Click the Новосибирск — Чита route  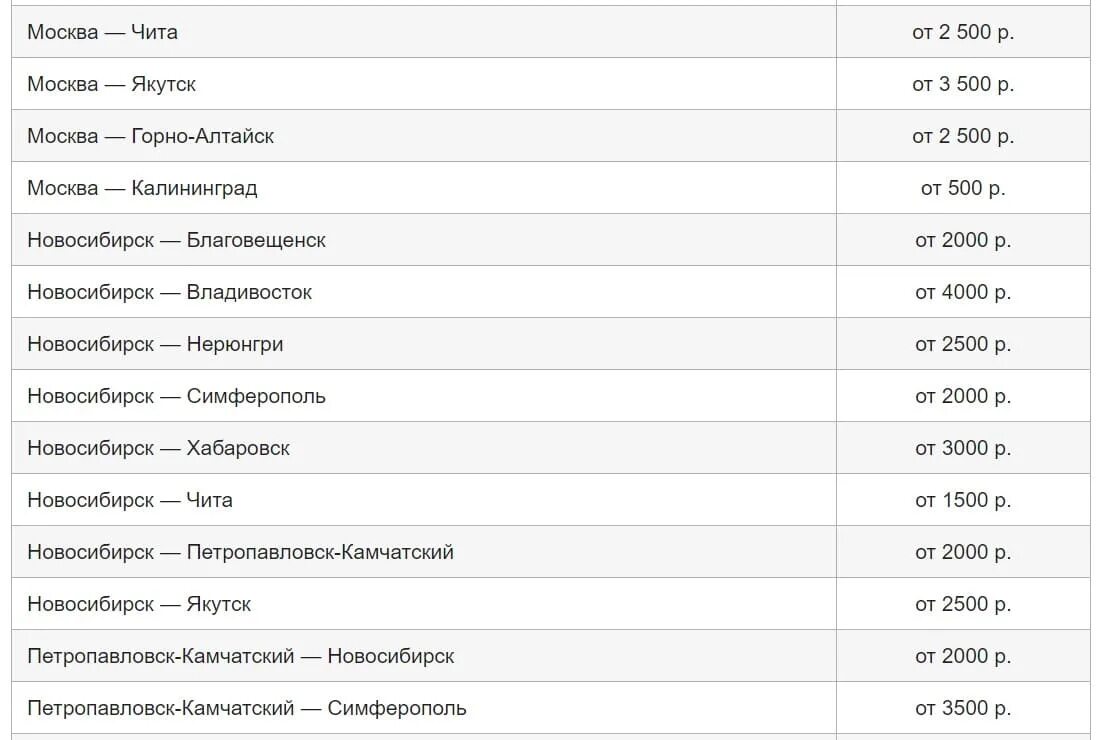click(130, 500)
